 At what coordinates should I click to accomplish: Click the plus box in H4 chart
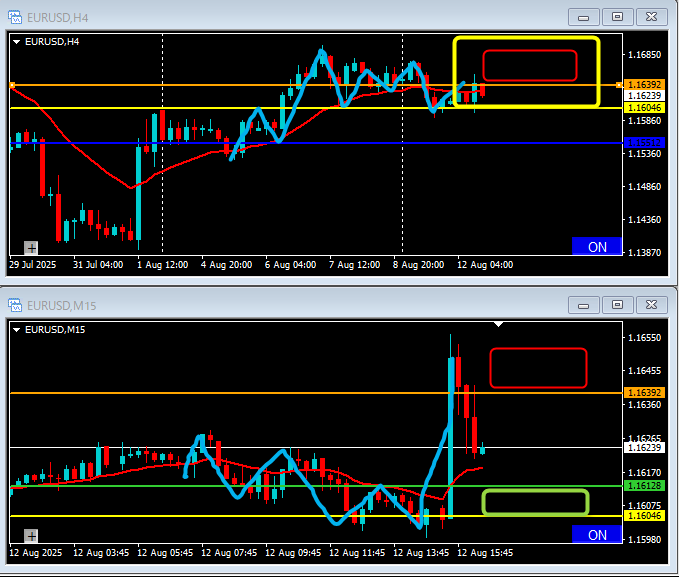coord(31,248)
